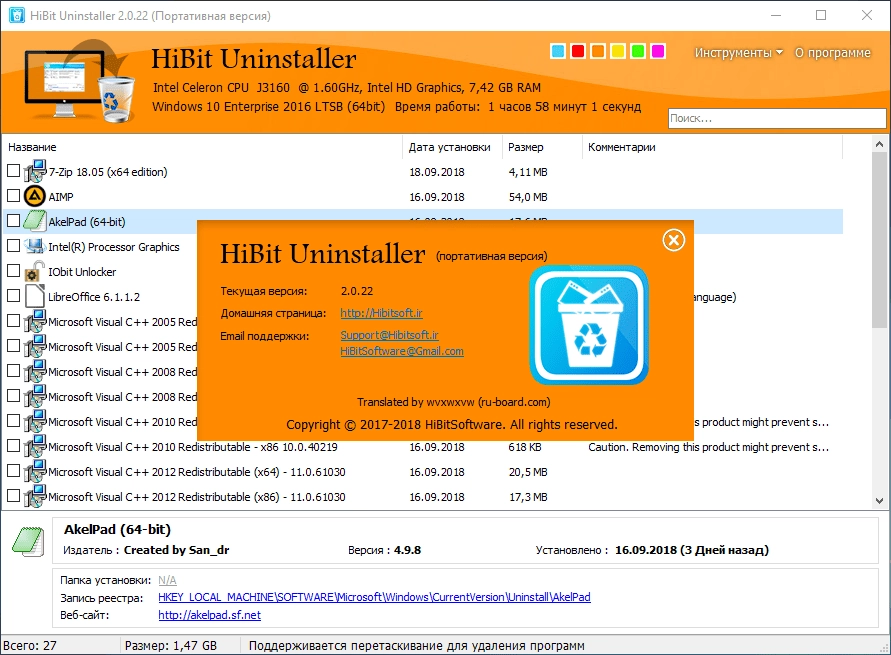Open the Инструменты dropdown menu
The image size is (891, 655).
[738, 53]
